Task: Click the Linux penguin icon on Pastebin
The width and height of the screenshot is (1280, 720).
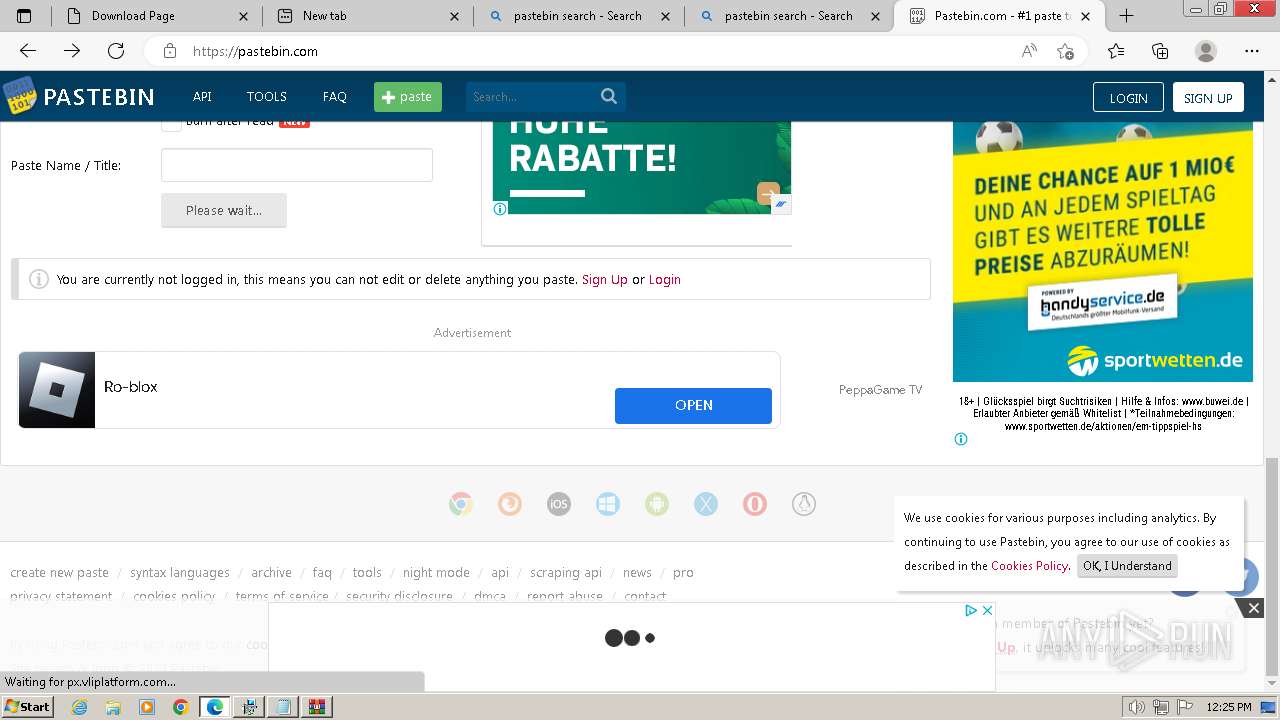Action: (x=804, y=504)
